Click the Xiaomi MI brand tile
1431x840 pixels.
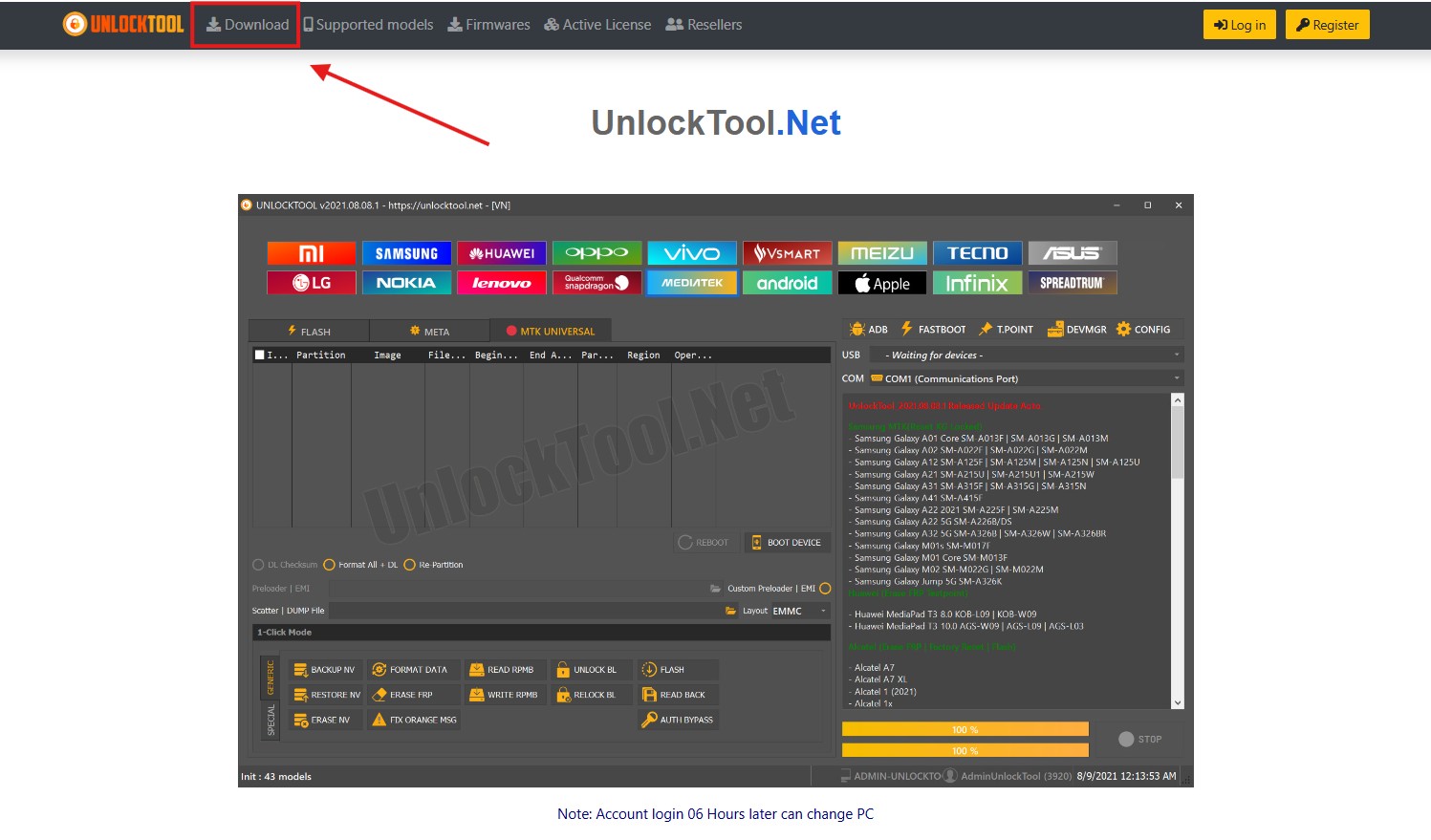[x=312, y=253]
